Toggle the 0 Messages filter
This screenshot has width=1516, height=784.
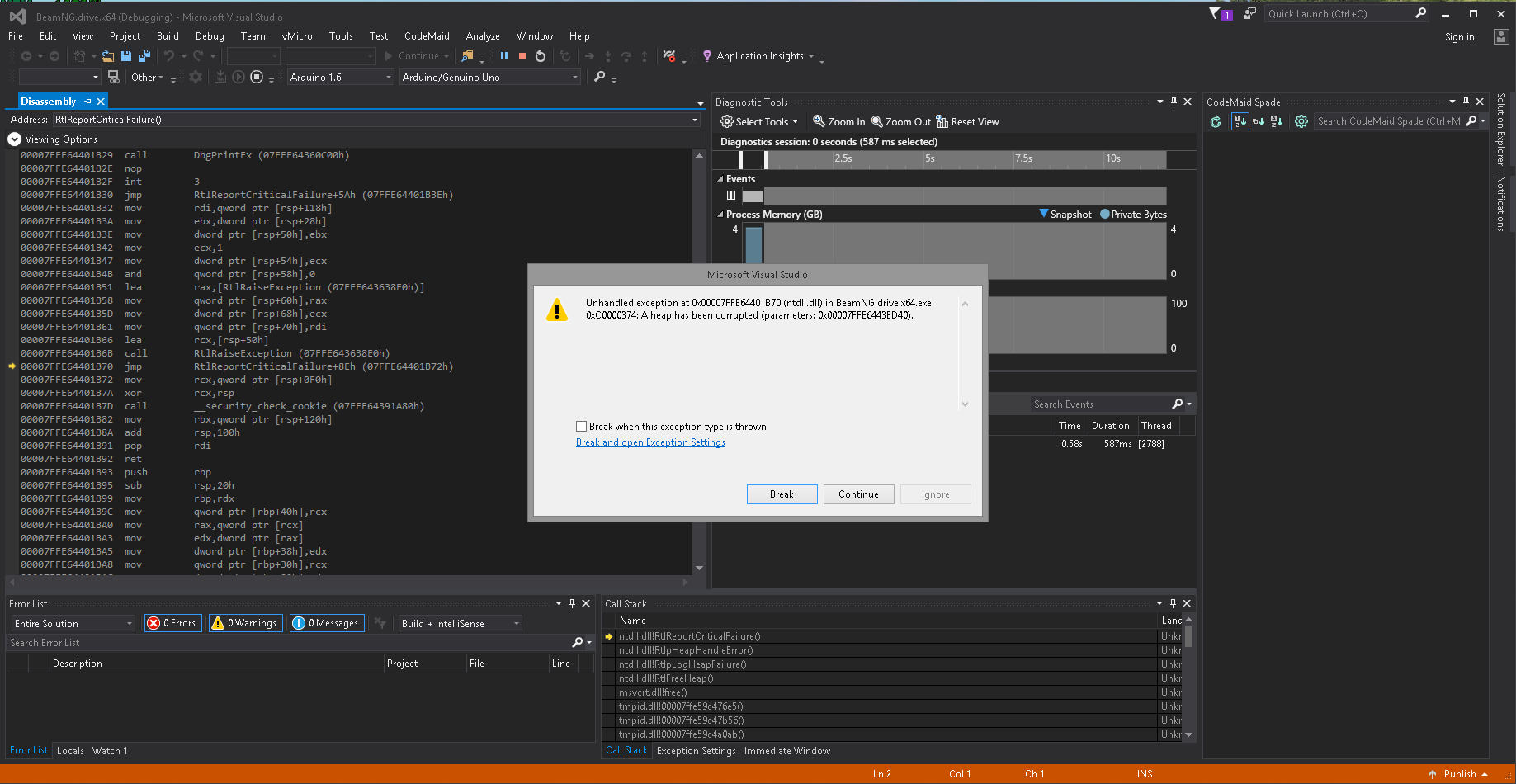pos(327,623)
